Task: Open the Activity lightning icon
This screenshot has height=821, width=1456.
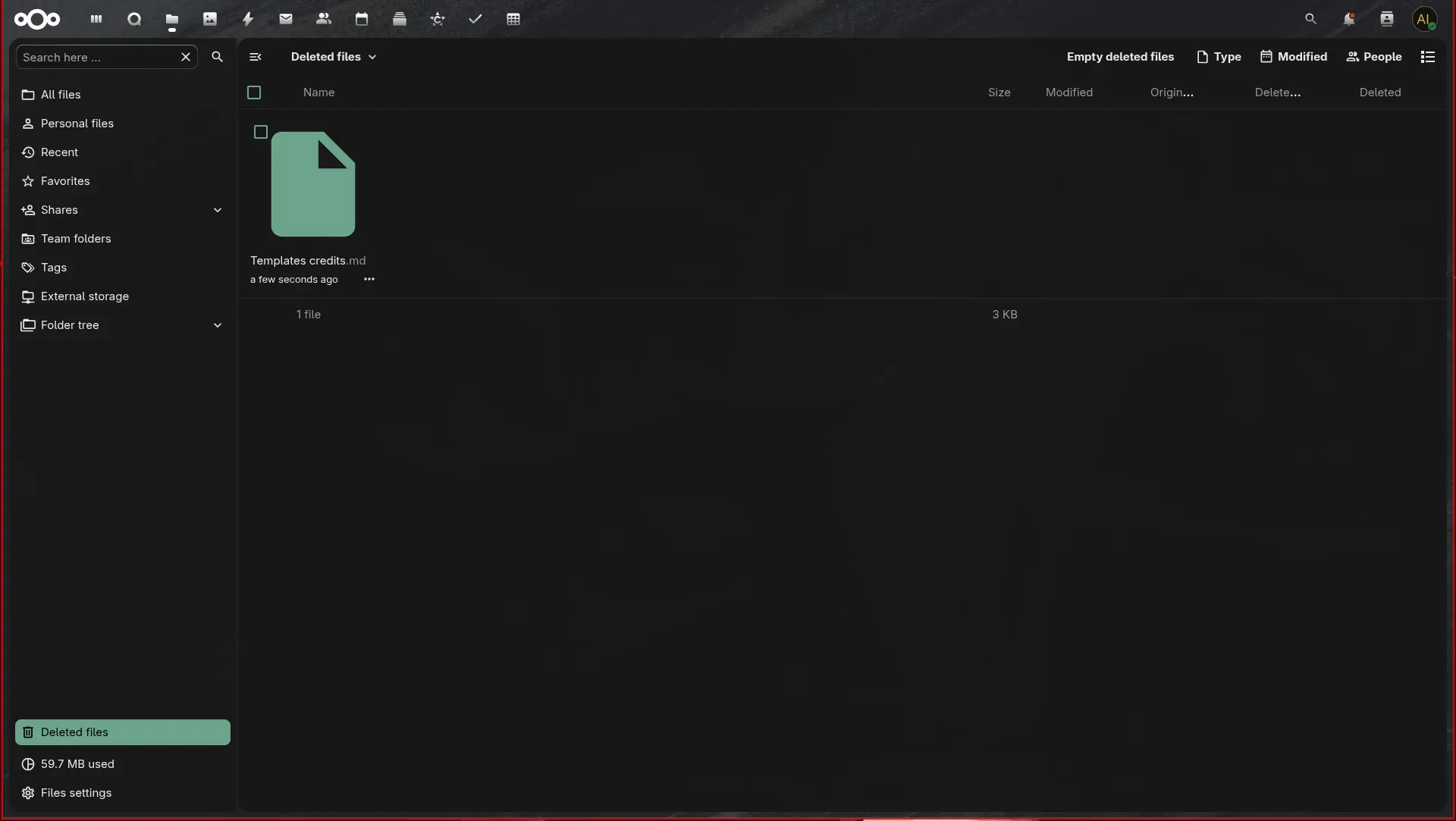Action: [x=248, y=19]
